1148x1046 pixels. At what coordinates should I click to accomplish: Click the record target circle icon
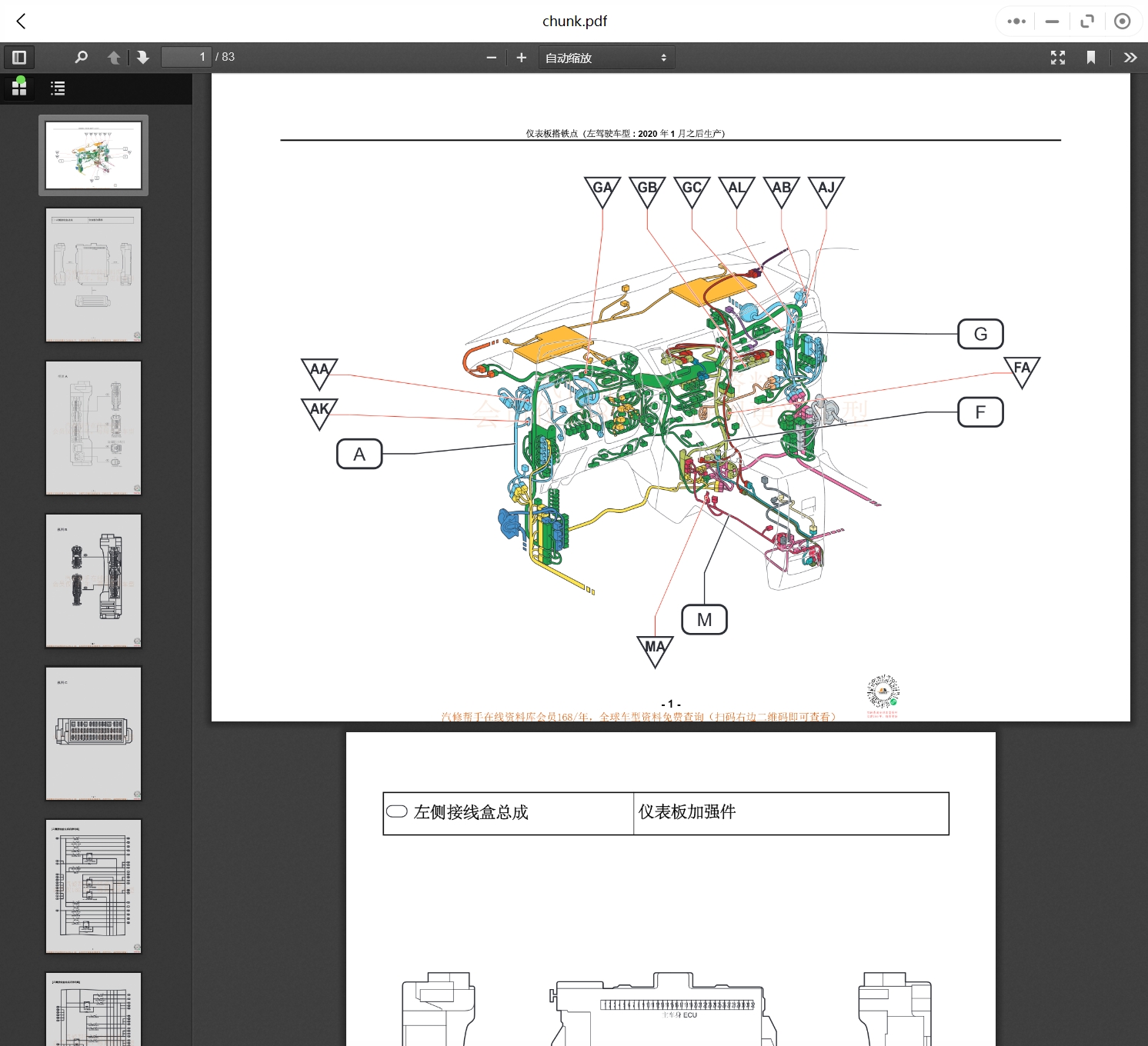1122,22
